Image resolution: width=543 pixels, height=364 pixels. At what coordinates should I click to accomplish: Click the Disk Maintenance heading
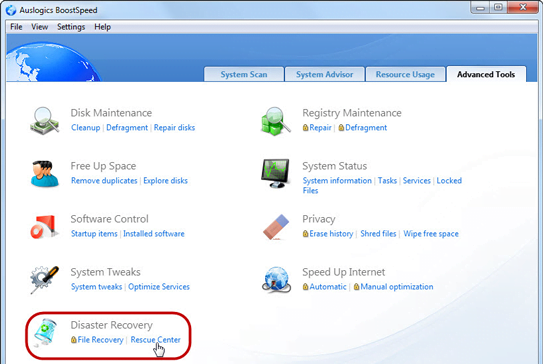click(x=111, y=113)
